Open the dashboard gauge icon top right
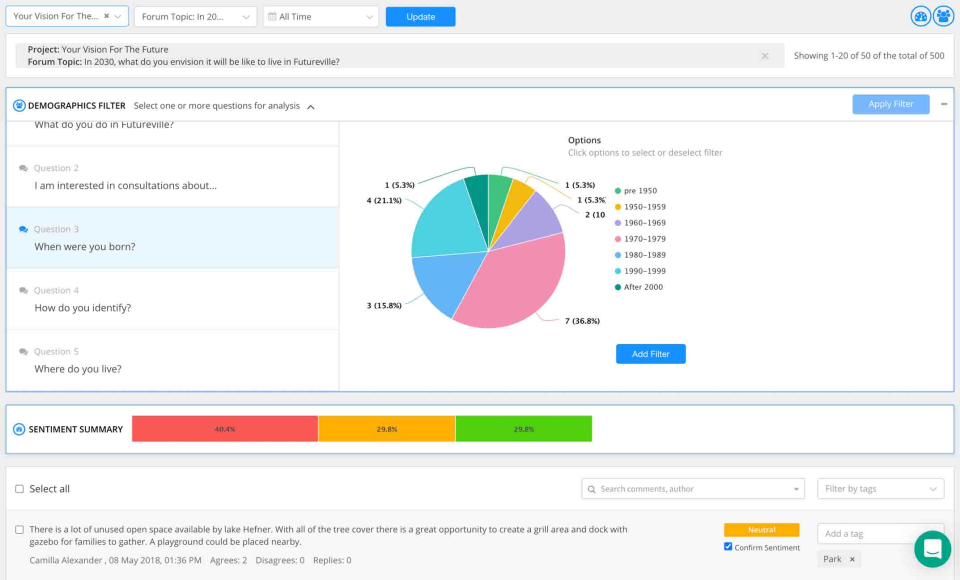 (920, 15)
